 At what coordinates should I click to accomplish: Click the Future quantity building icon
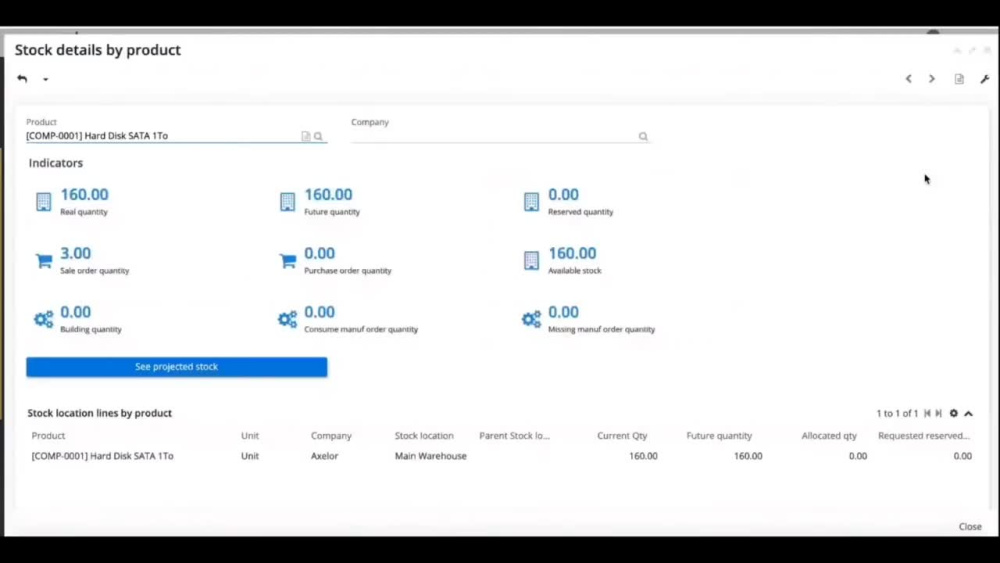point(288,201)
